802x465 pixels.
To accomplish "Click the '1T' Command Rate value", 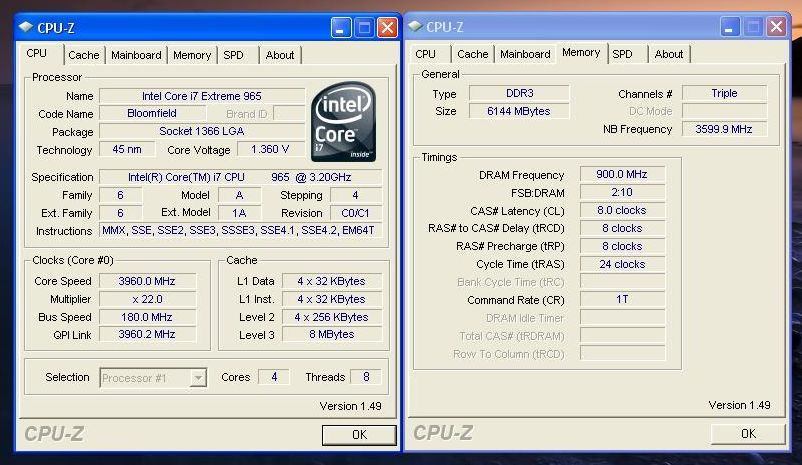I will [622, 299].
